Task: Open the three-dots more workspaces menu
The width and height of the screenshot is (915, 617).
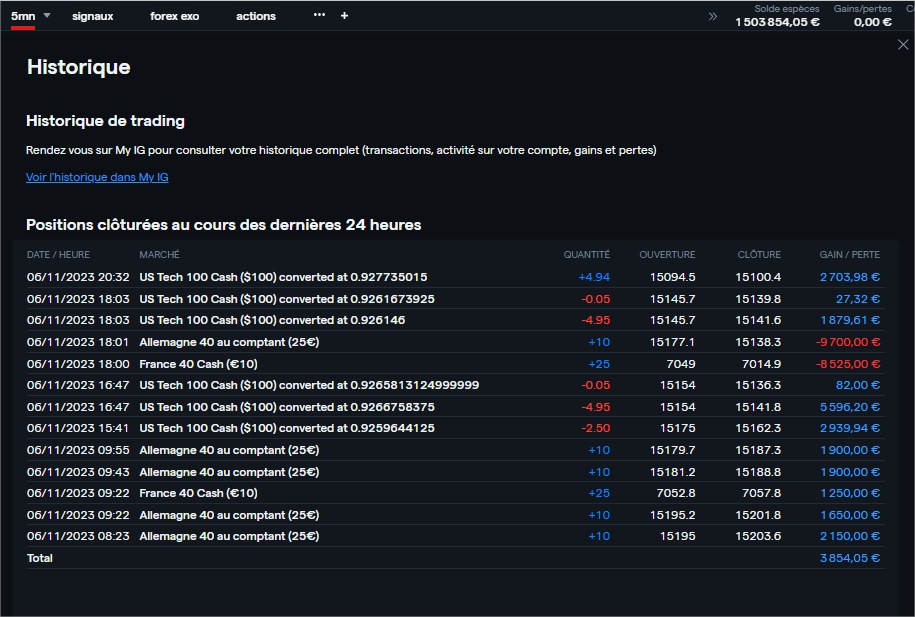Action: tap(319, 16)
